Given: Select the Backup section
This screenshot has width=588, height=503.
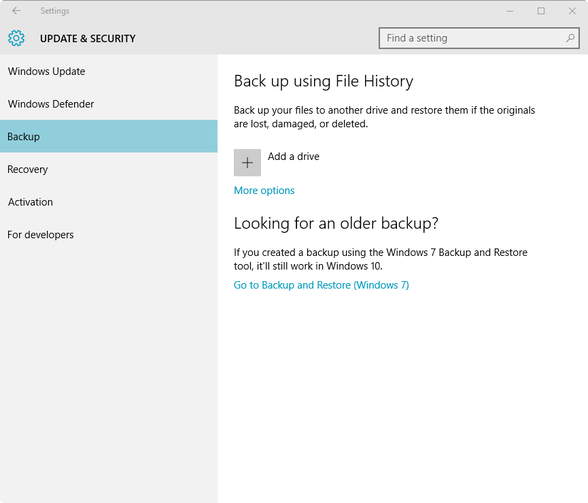Looking at the screenshot, I should coord(109,137).
